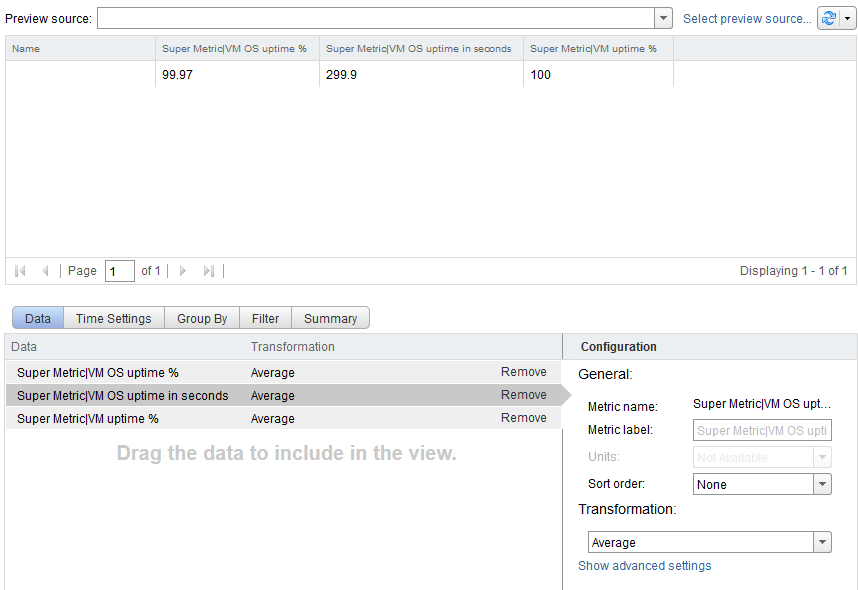Image resolution: width=858 pixels, height=590 pixels.
Task: Go to first page of results
Action: [x=20, y=271]
